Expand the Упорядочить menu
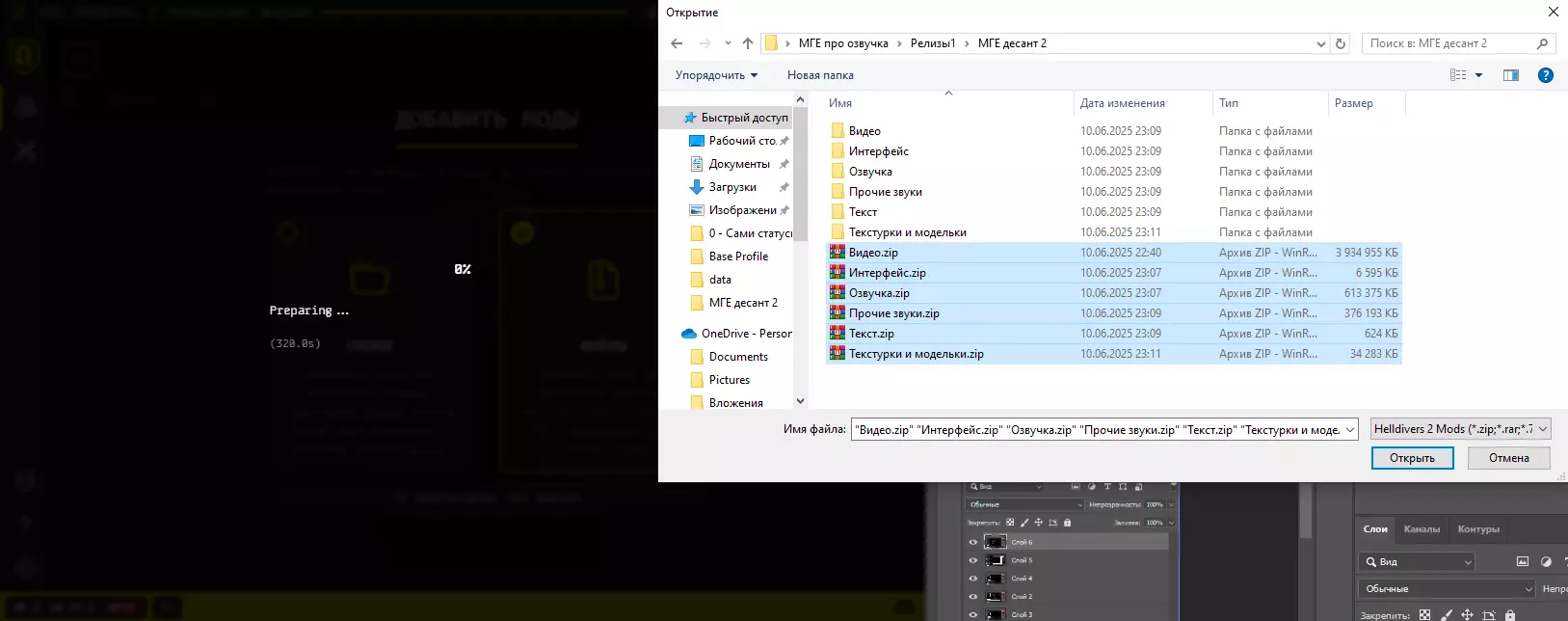The height and width of the screenshot is (621, 1568). click(x=716, y=75)
